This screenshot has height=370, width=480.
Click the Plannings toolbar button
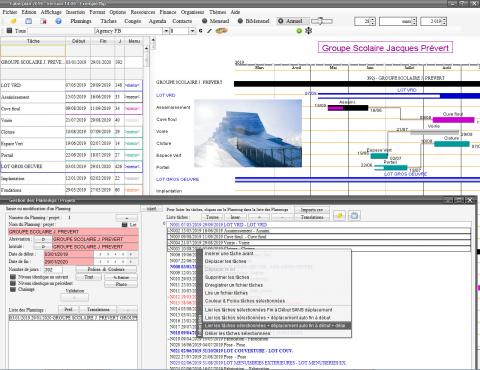point(81,21)
